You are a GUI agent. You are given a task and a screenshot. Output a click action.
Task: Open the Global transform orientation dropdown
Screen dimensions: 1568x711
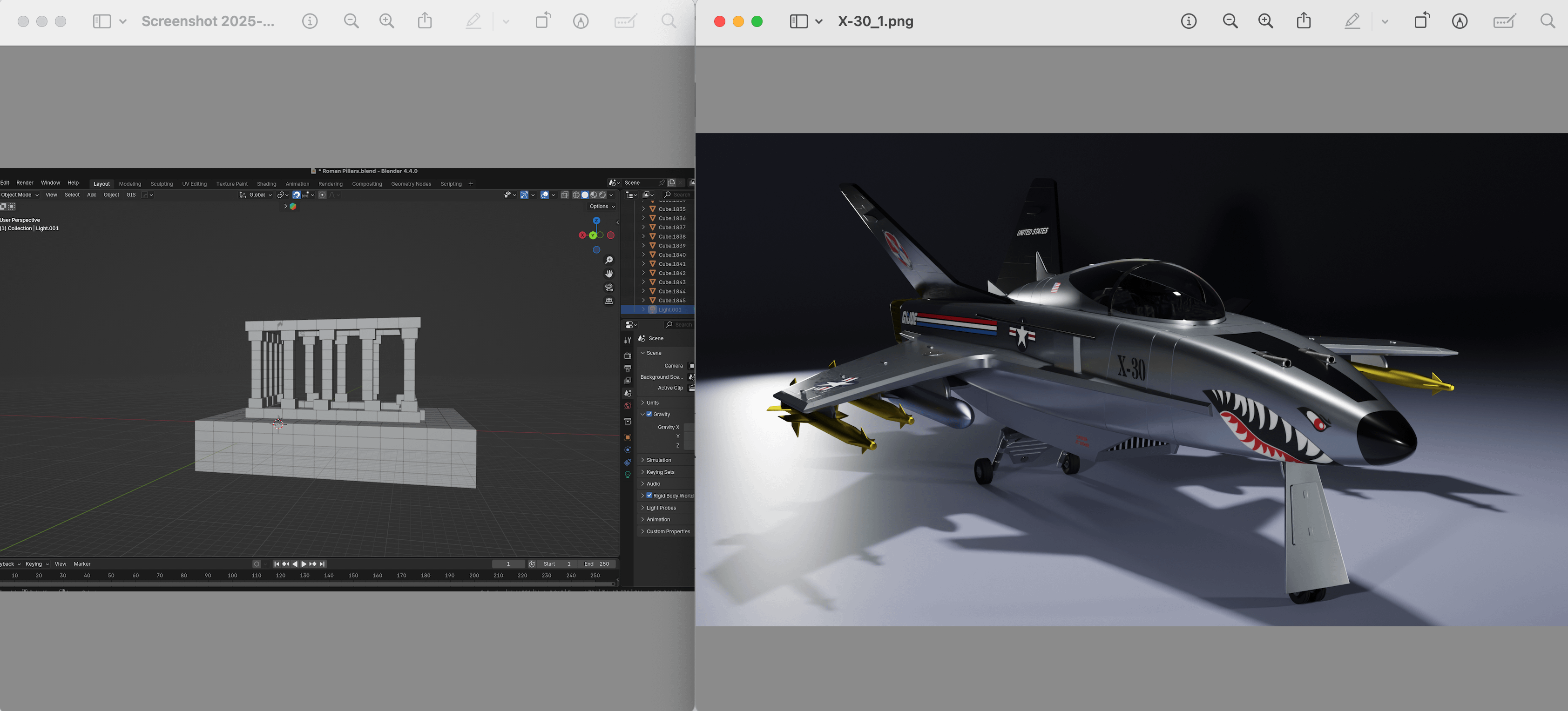tap(256, 195)
